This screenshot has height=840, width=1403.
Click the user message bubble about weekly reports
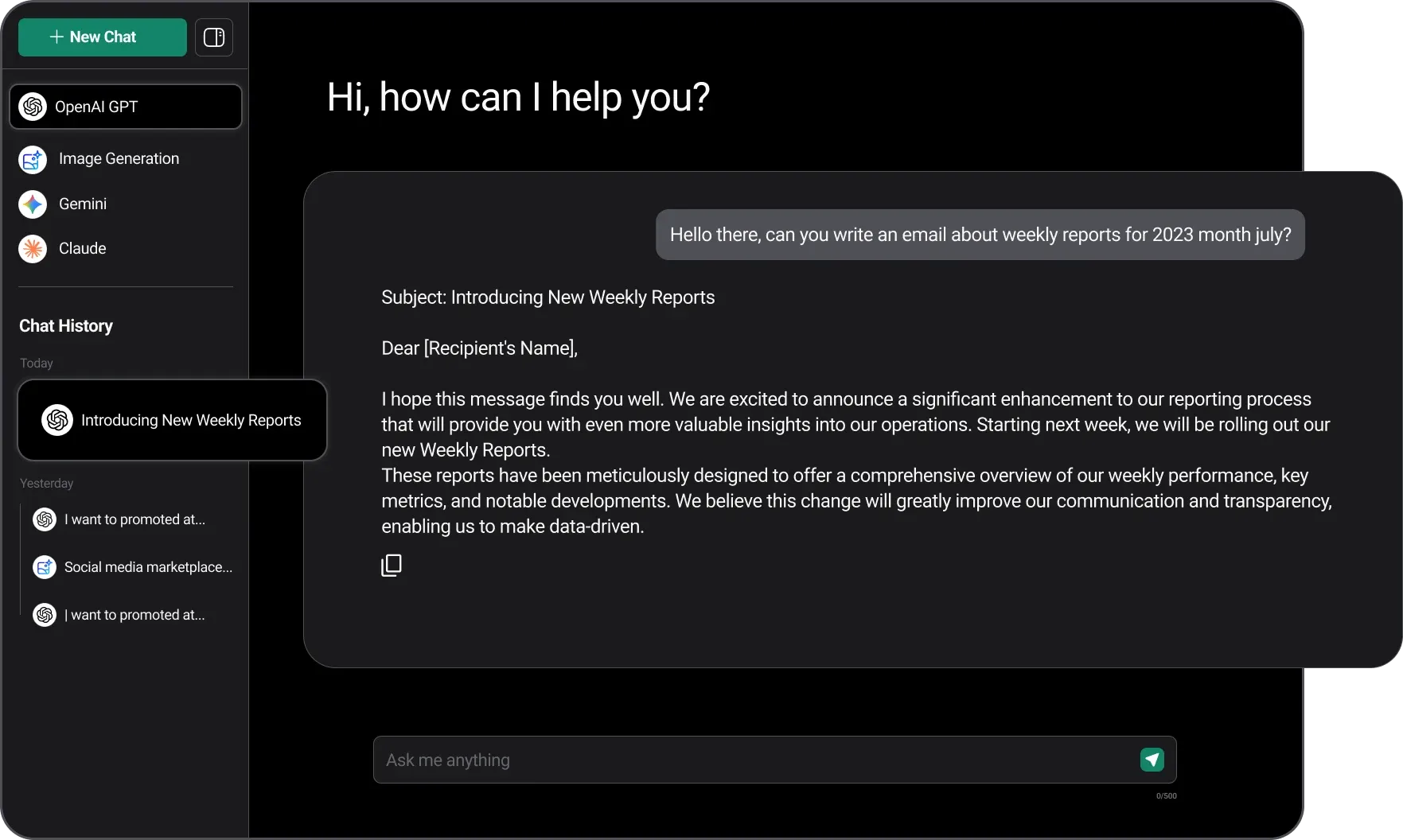pos(980,235)
